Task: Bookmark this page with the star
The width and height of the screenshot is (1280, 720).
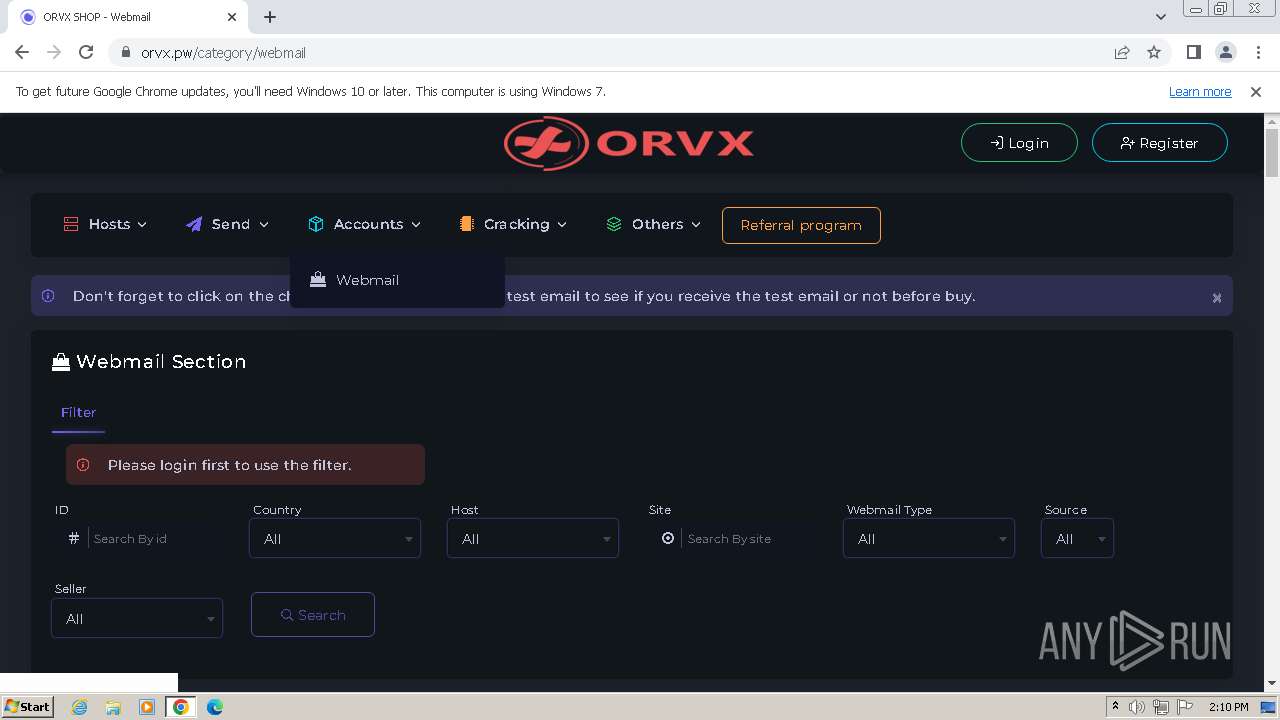Action: pos(1154,52)
